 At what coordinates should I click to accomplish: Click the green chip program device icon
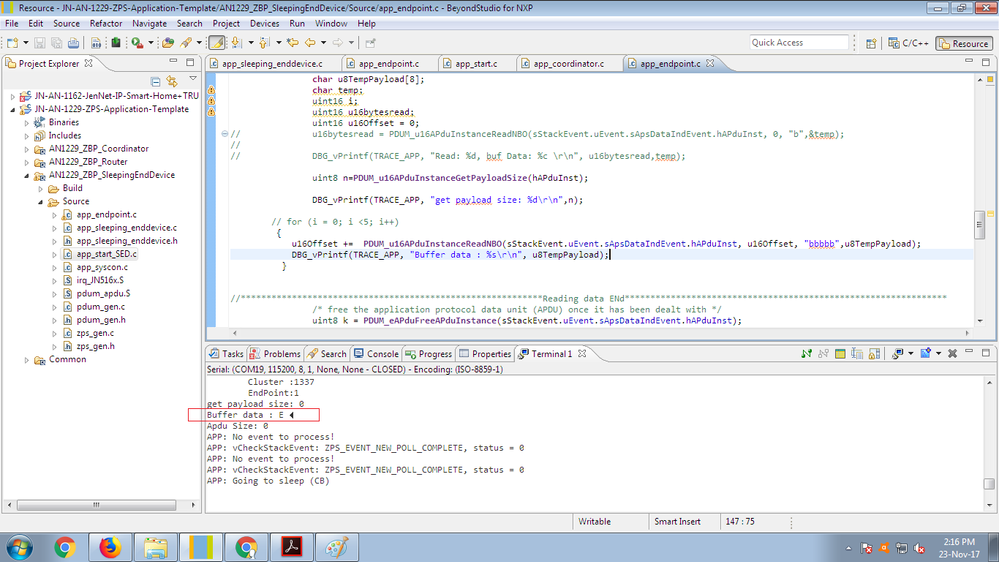115,43
